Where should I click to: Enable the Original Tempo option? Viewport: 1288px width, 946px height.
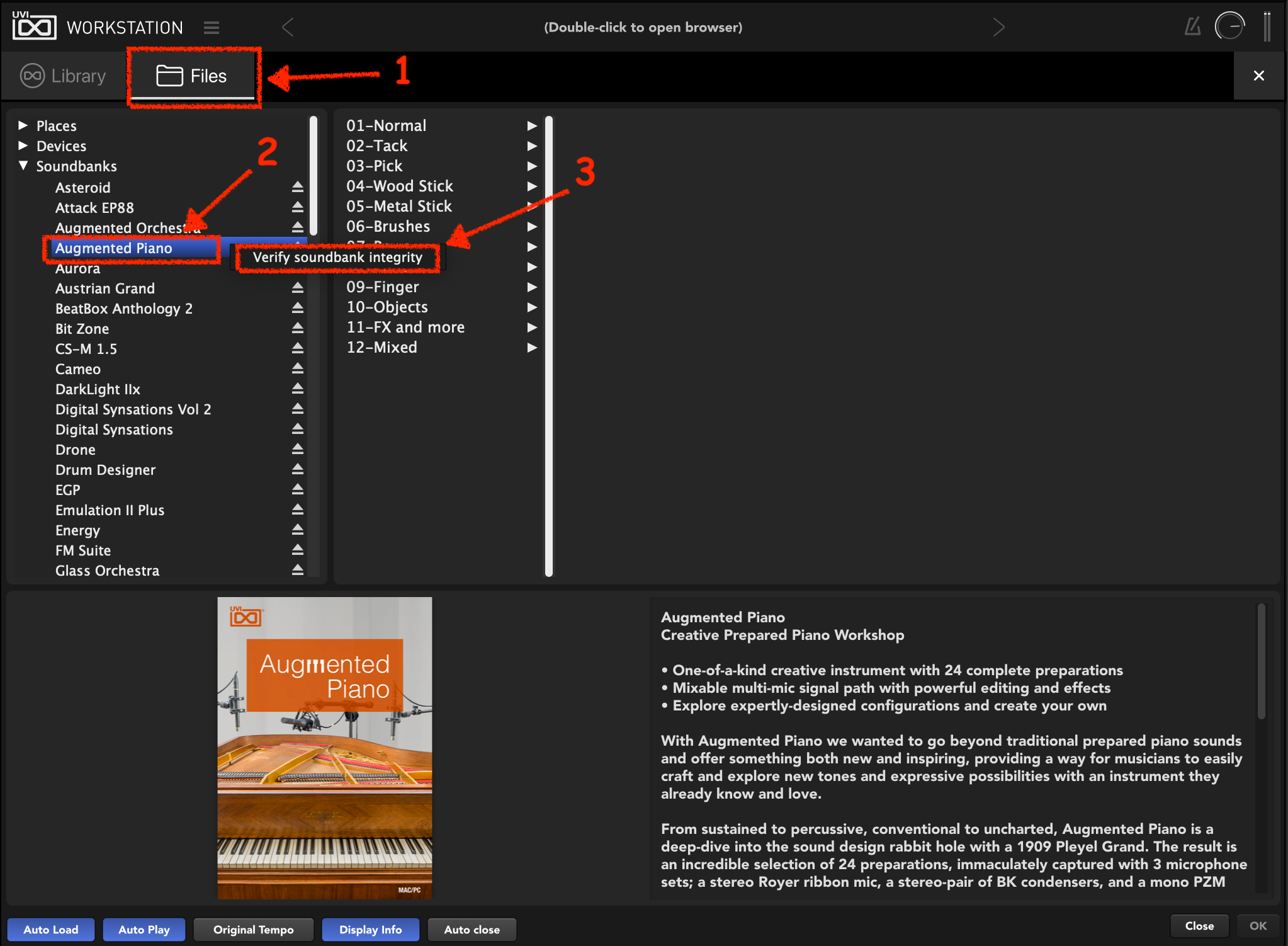pos(253,929)
